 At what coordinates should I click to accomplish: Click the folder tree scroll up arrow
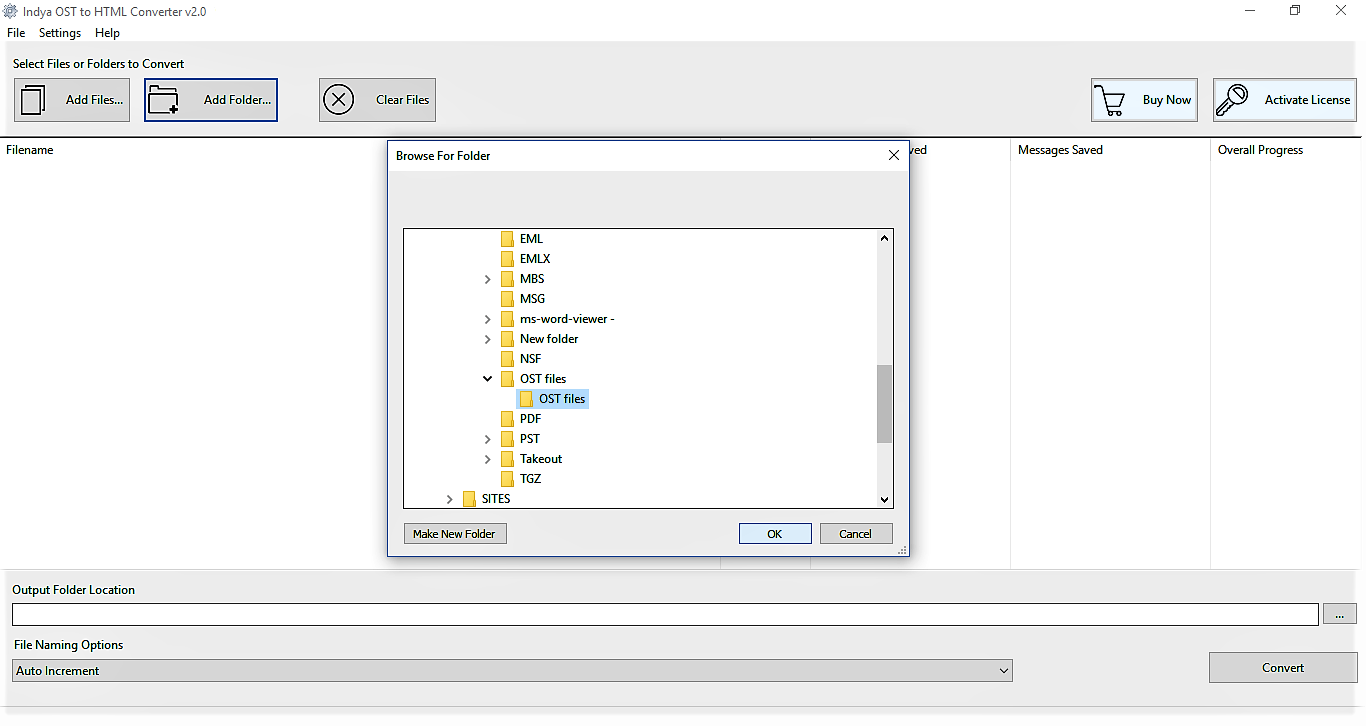coord(884,239)
